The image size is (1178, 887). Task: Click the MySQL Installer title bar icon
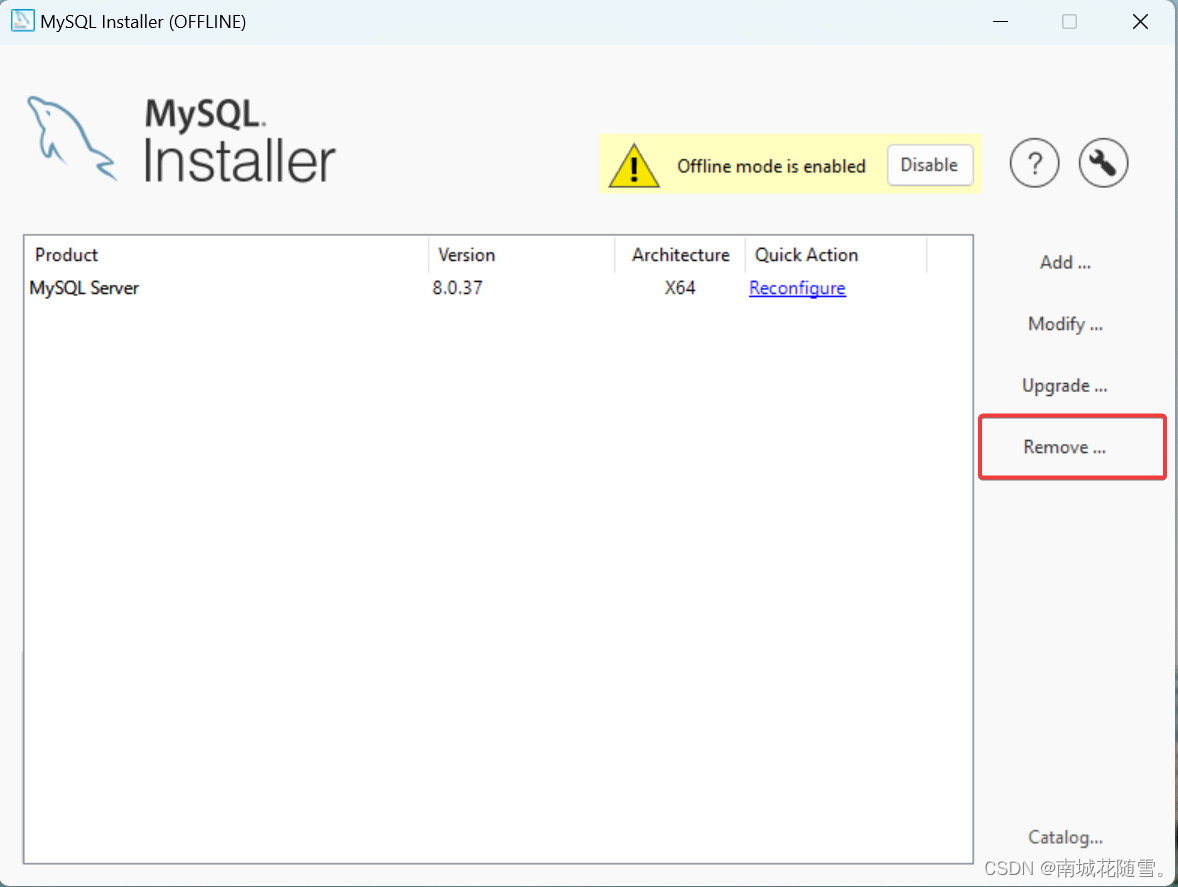tap(23, 21)
